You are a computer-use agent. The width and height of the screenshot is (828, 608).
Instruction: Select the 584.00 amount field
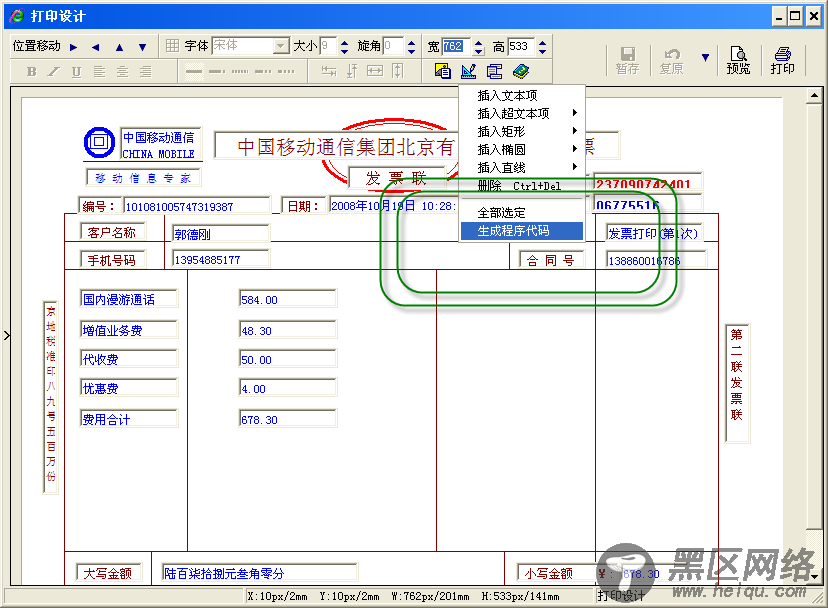[288, 300]
